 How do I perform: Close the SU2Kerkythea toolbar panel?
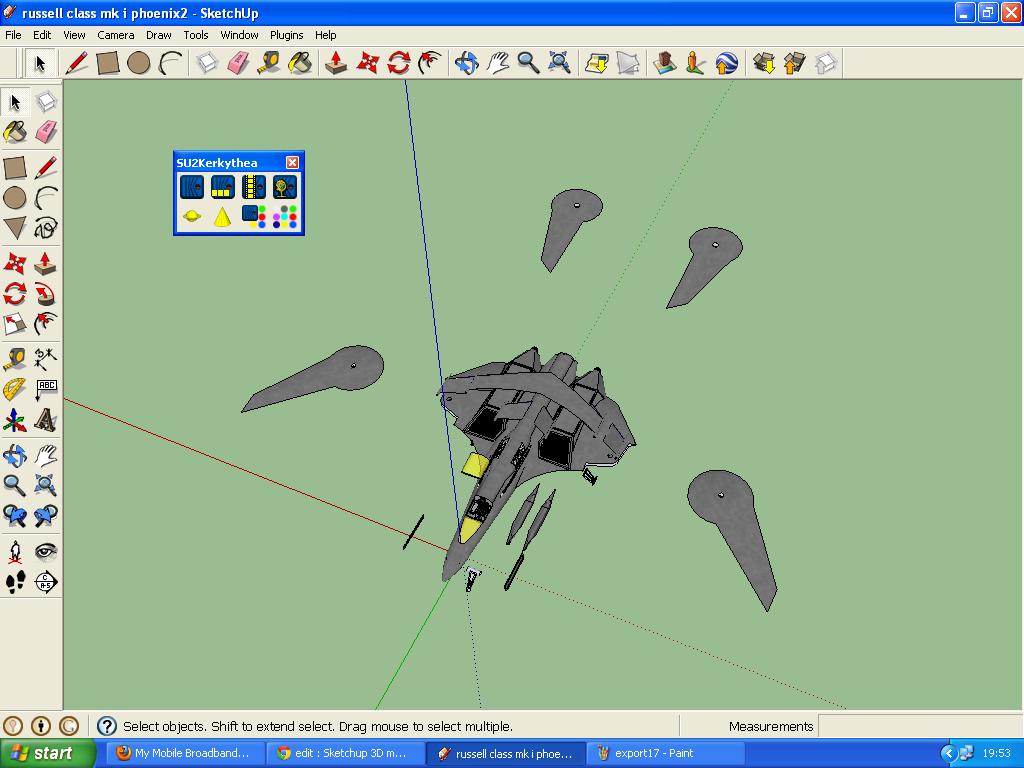coord(293,163)
